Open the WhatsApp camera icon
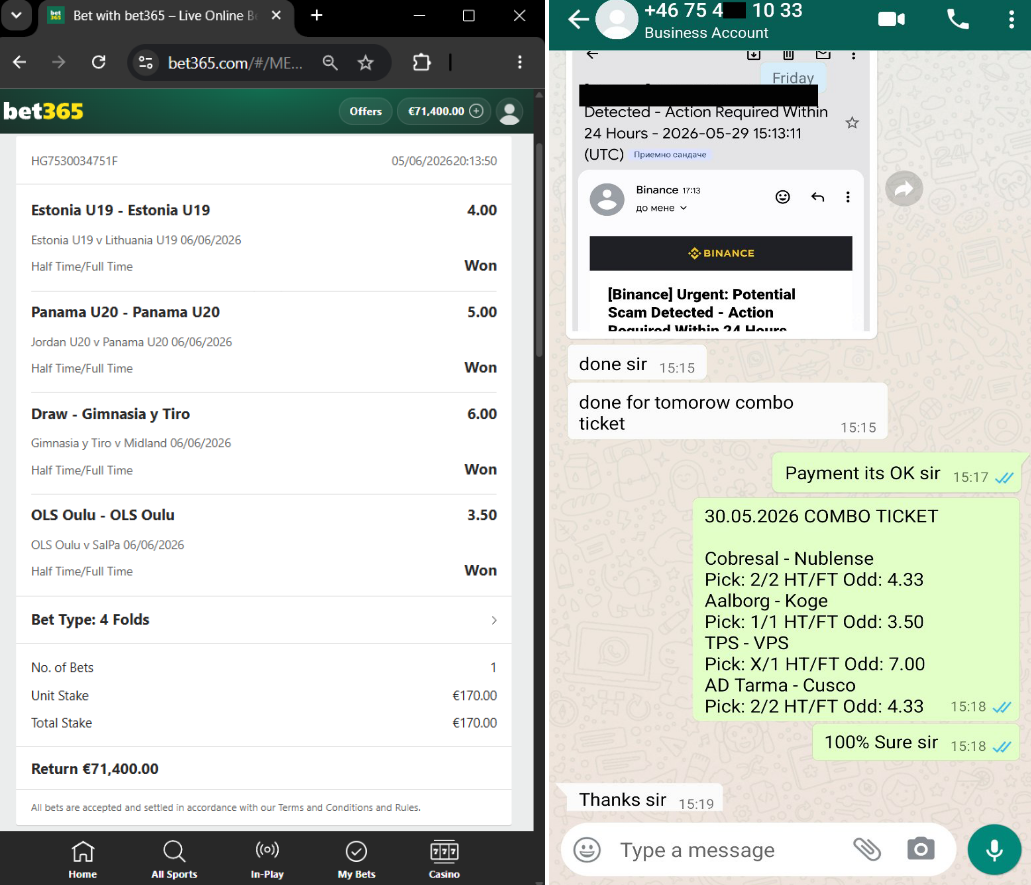Viewport: 1031px width, 885px height. (921, 849)
